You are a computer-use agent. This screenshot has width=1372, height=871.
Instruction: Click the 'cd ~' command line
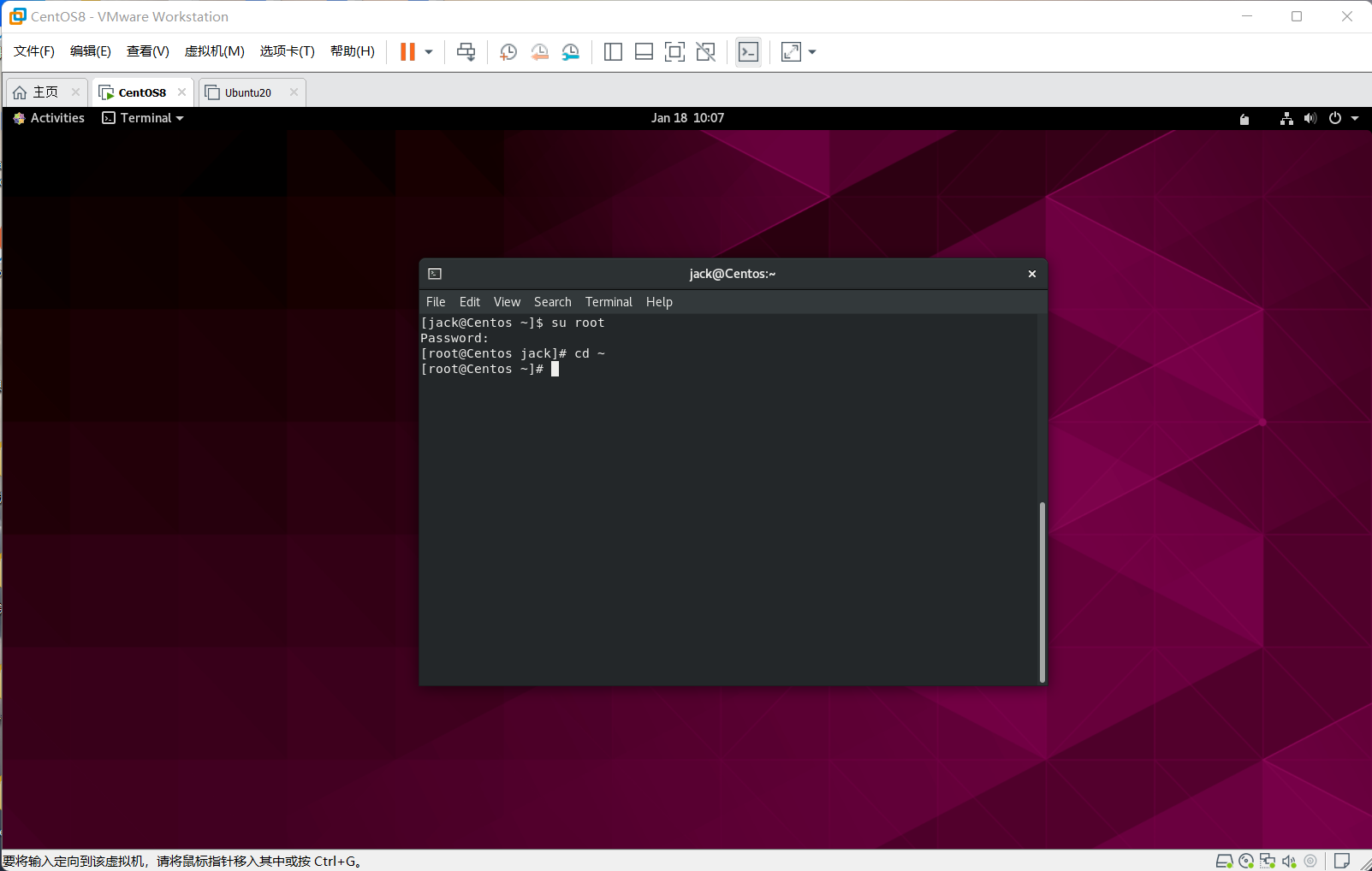(x=590, y=353)
